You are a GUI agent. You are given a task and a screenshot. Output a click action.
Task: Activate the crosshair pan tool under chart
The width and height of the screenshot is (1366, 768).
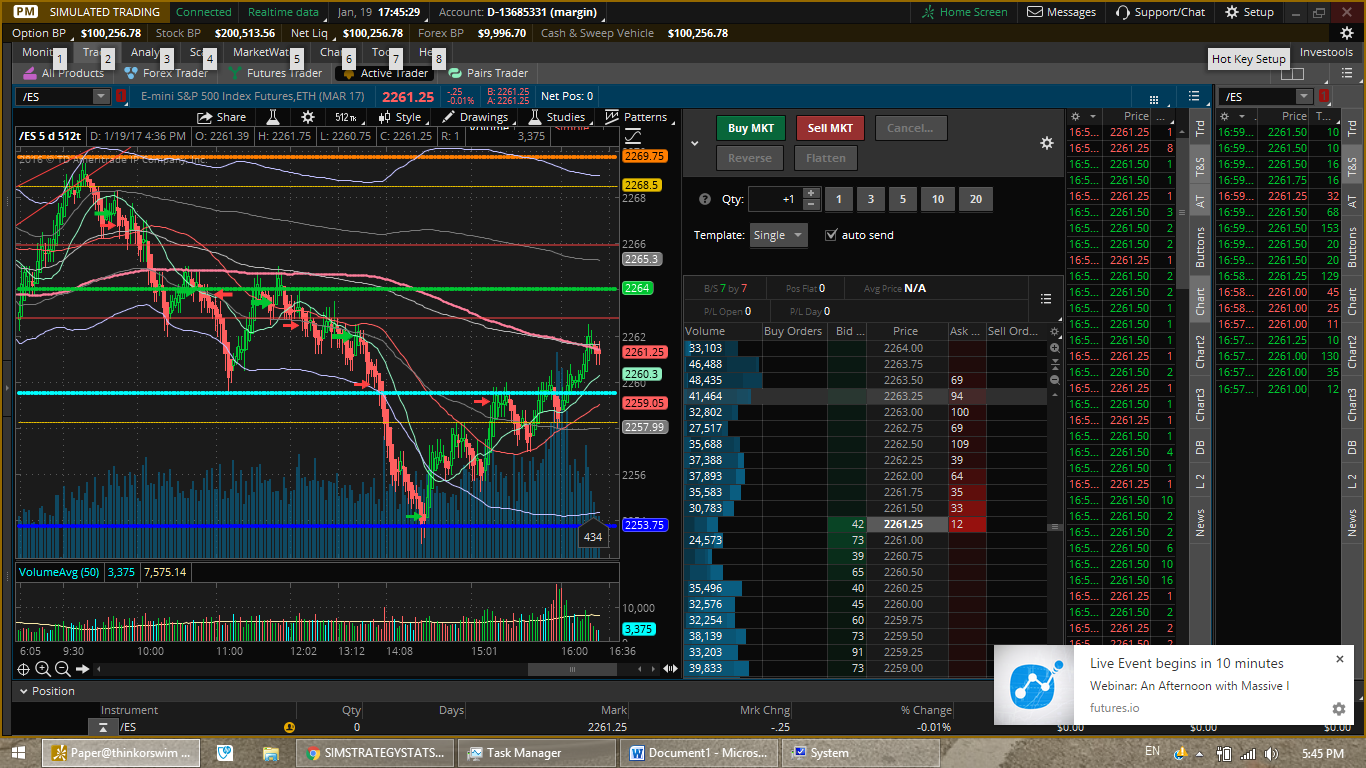click(x=24, y=669)
